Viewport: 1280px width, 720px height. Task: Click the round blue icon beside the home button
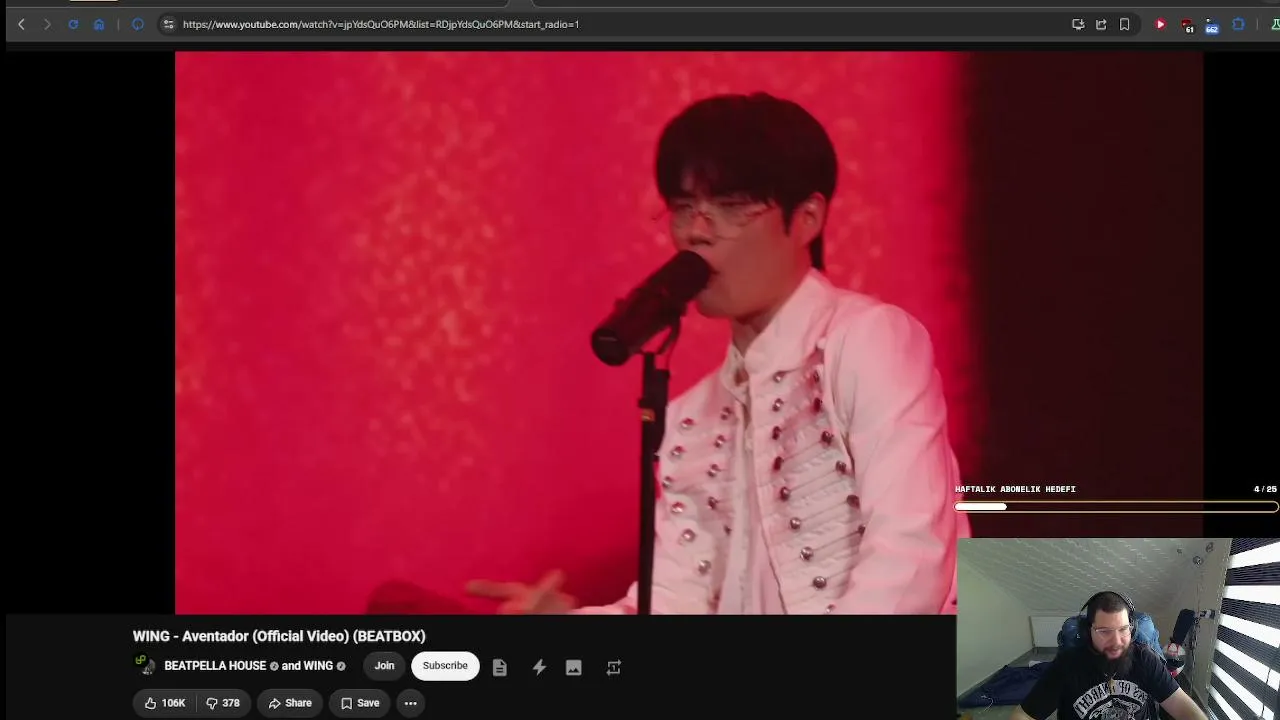138,24
